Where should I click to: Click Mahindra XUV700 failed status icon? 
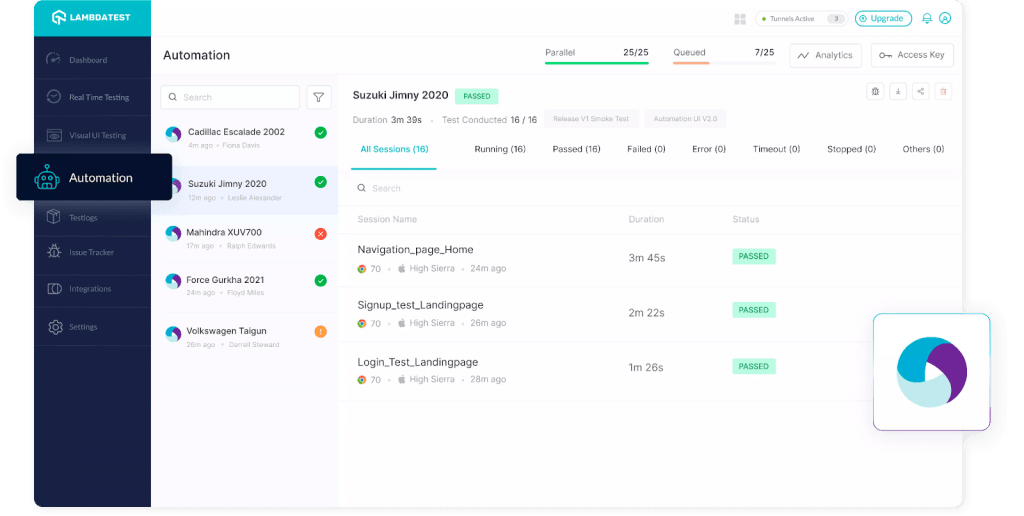(321, 234)
